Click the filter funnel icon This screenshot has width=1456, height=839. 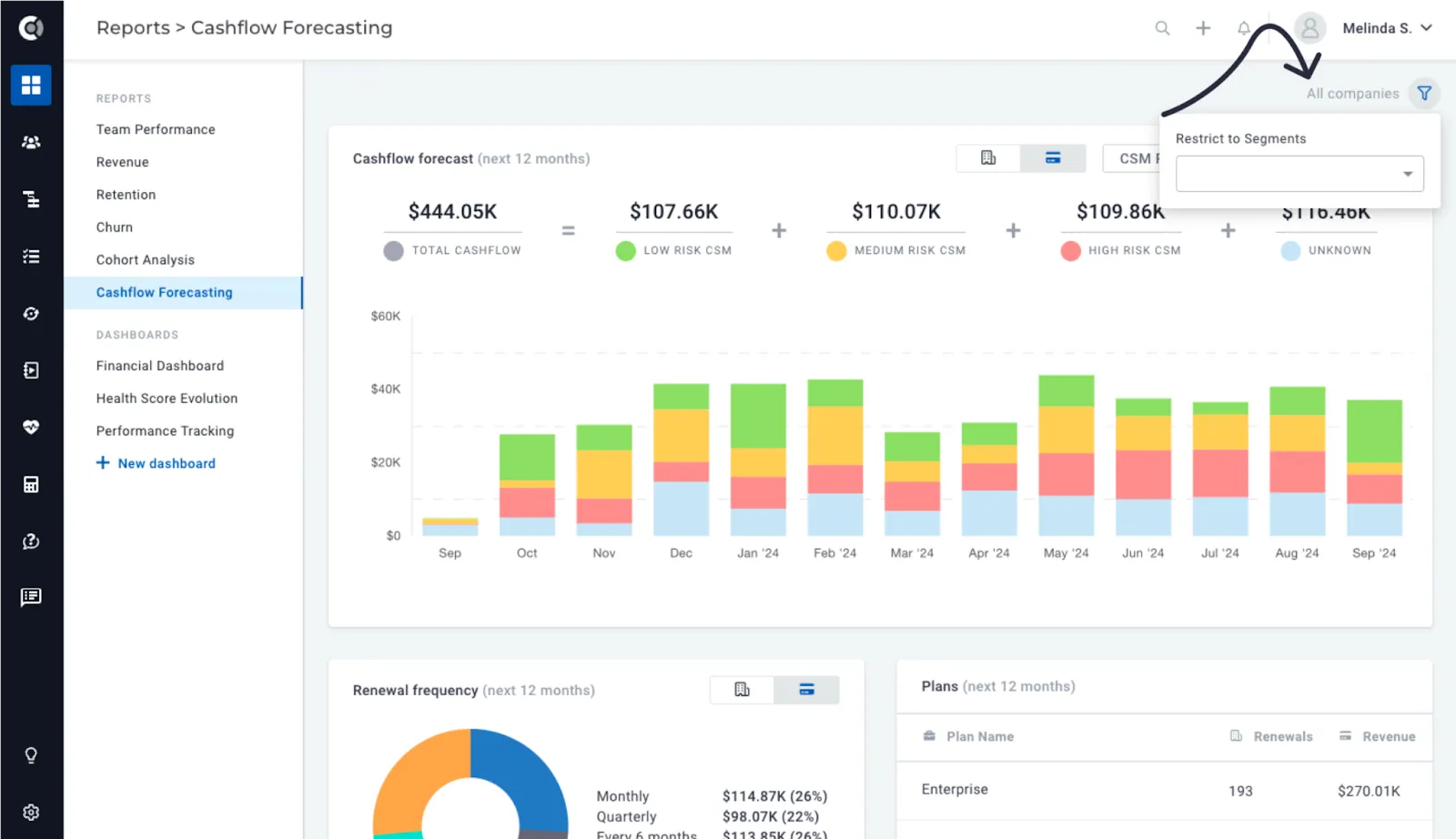1424,93
